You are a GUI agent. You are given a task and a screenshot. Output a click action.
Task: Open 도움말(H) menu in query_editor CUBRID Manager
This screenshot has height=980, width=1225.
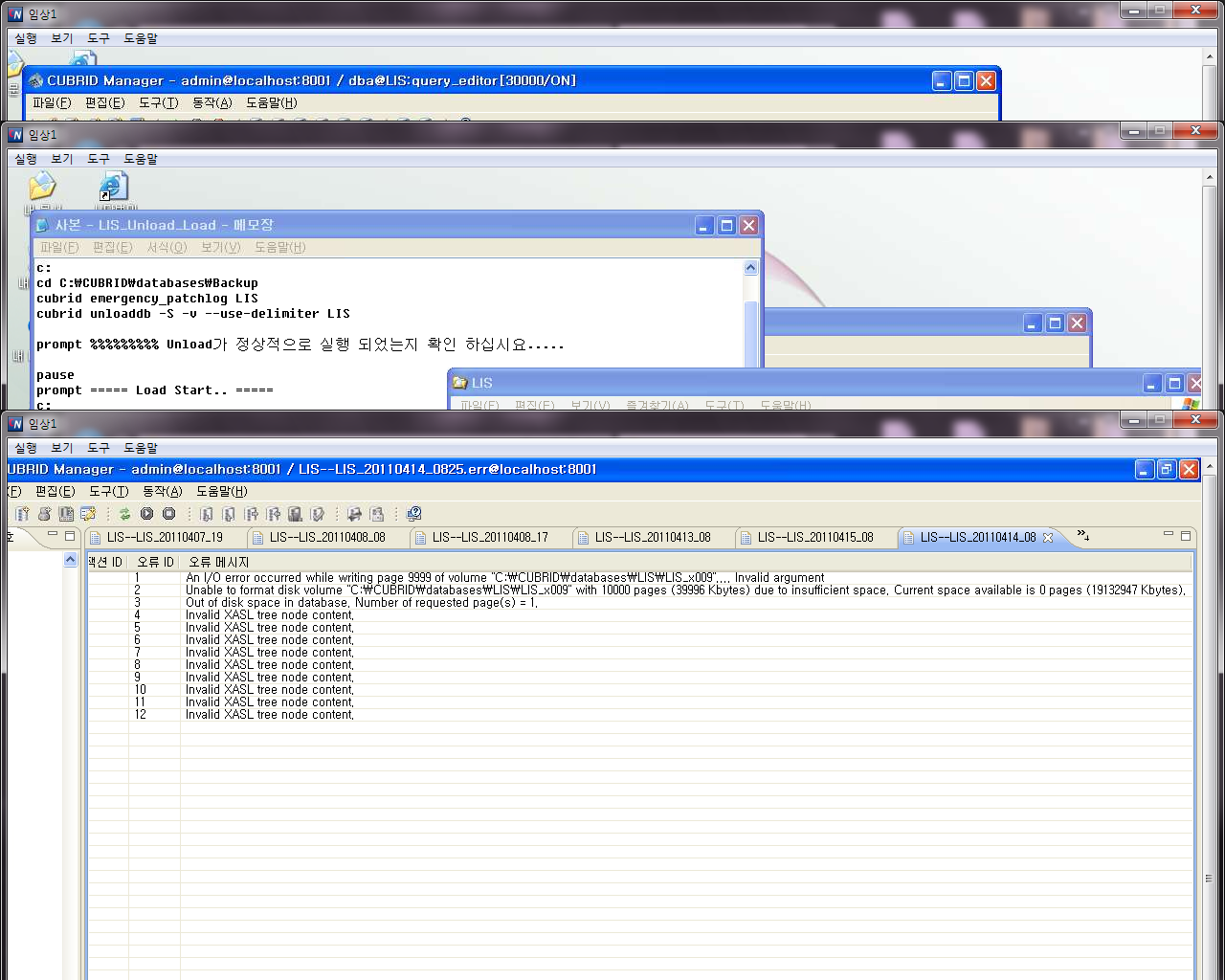tap(272, 102)
